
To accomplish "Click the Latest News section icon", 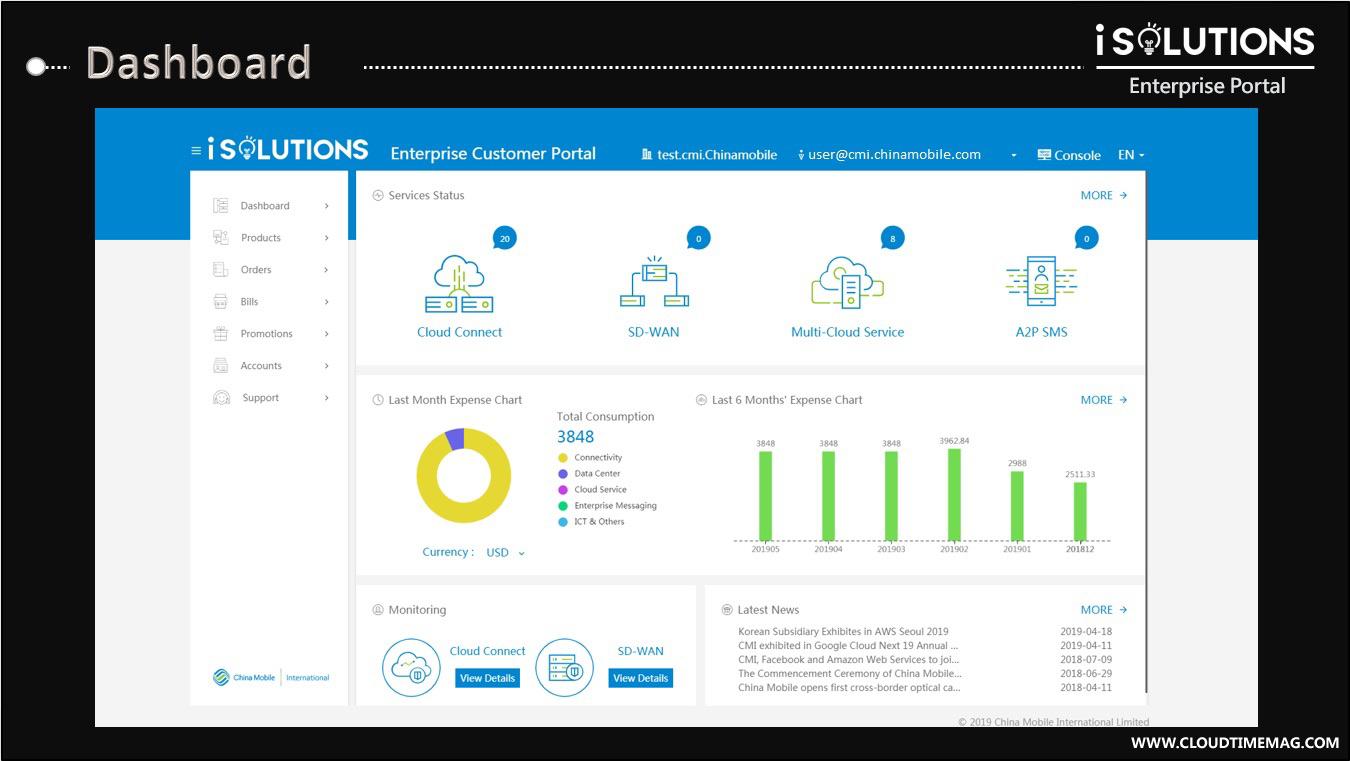I will pos(727,609).
